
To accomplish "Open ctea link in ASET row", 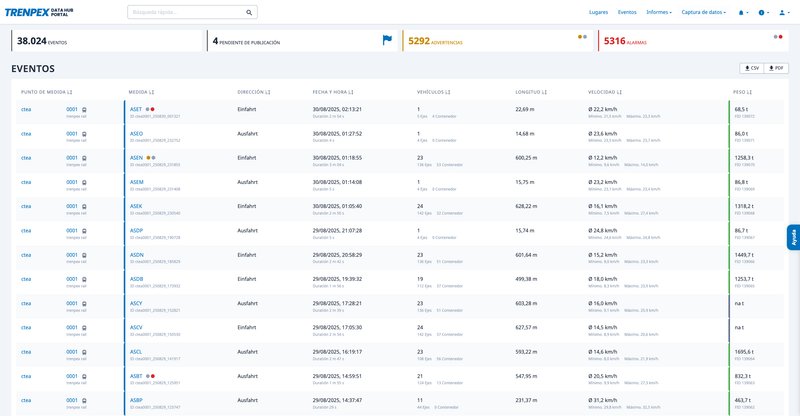I will tap(26, 109).
